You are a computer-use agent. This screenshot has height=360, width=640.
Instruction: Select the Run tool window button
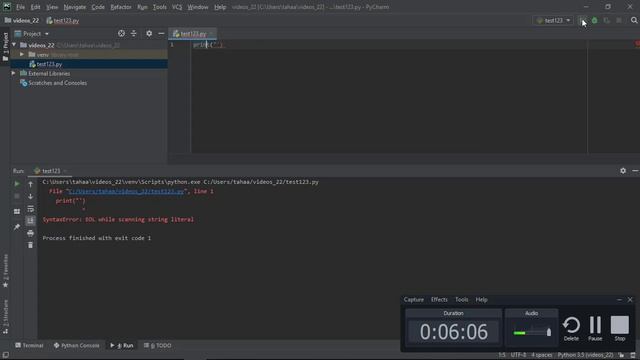coord(122,345)
